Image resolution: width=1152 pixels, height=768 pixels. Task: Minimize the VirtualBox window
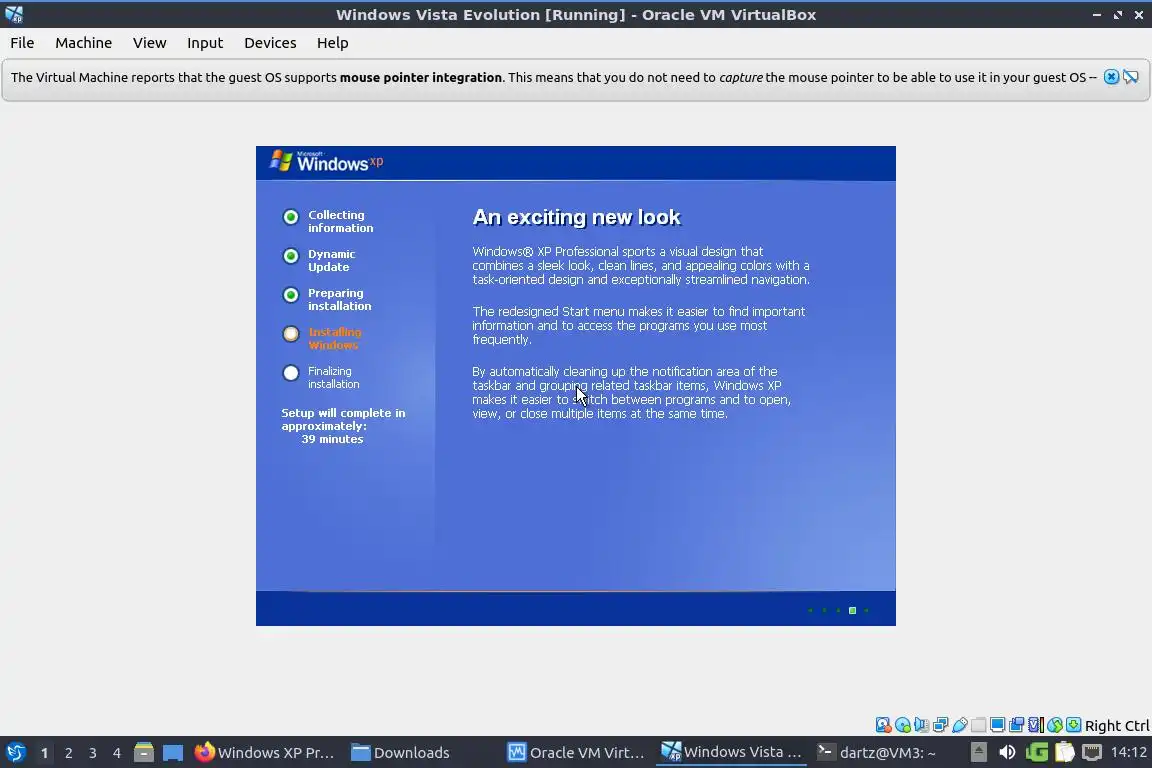tap(1096, 15)
